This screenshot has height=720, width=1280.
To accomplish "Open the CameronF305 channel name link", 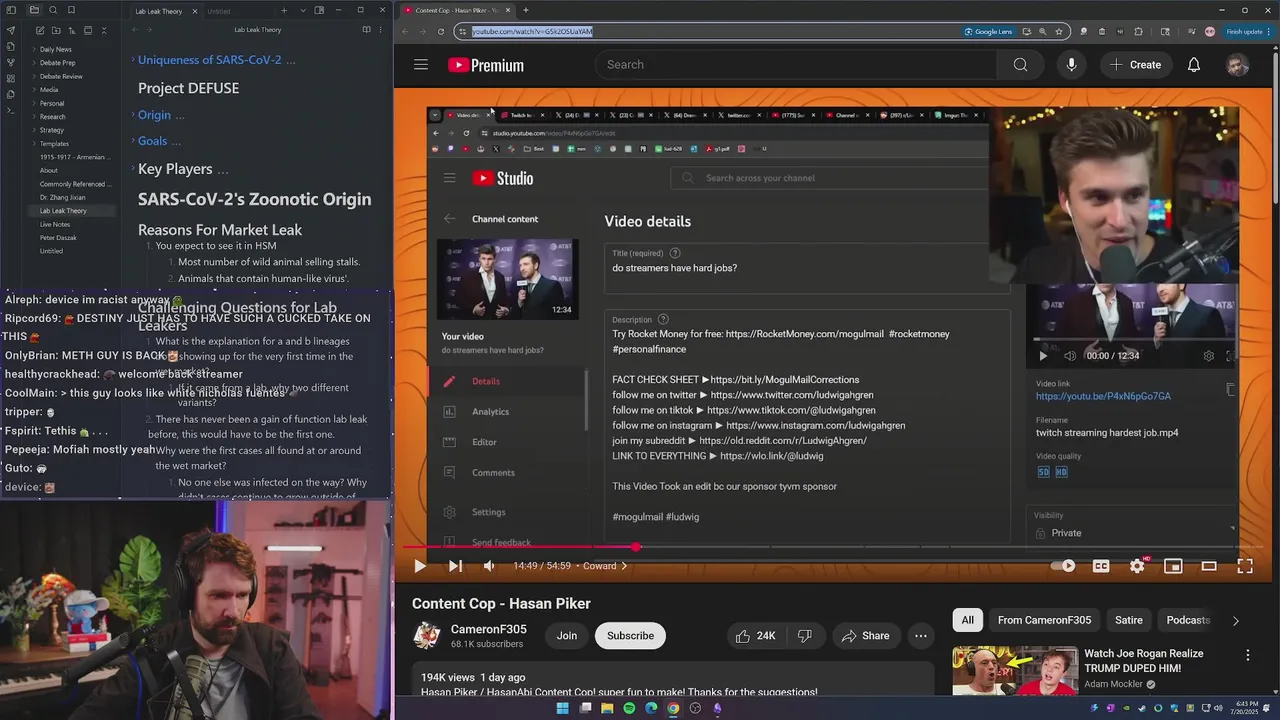I will point(488,629).
